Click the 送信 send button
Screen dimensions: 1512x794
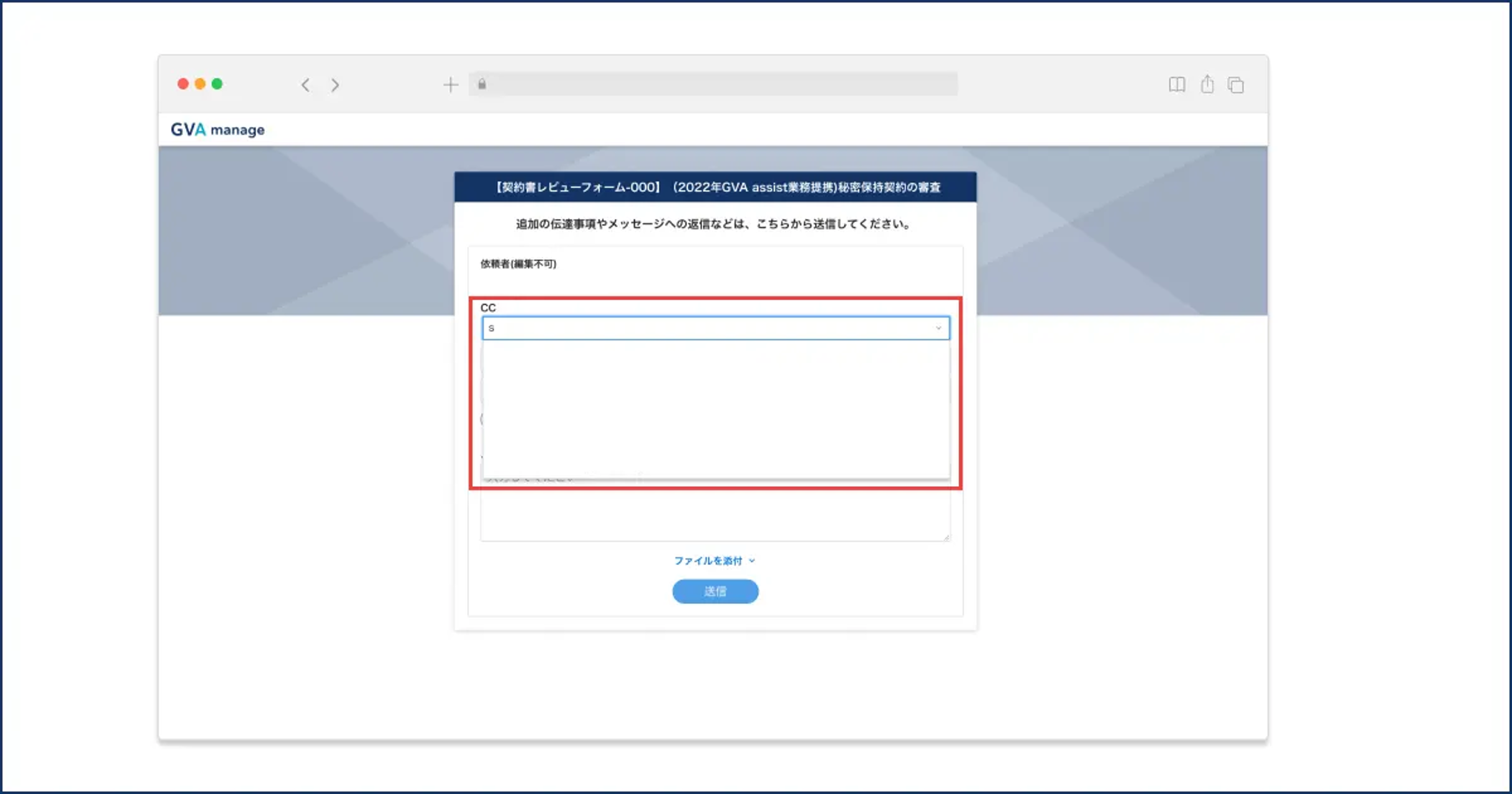click(x=715, y=591)
